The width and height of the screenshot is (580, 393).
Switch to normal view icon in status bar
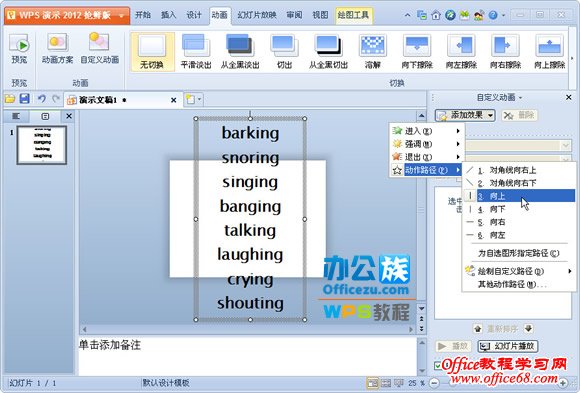click(x=372, y=383)
